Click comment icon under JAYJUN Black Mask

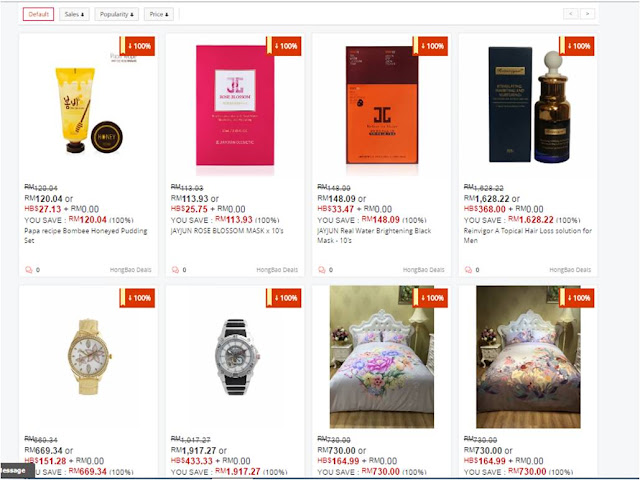pos(322,270)
